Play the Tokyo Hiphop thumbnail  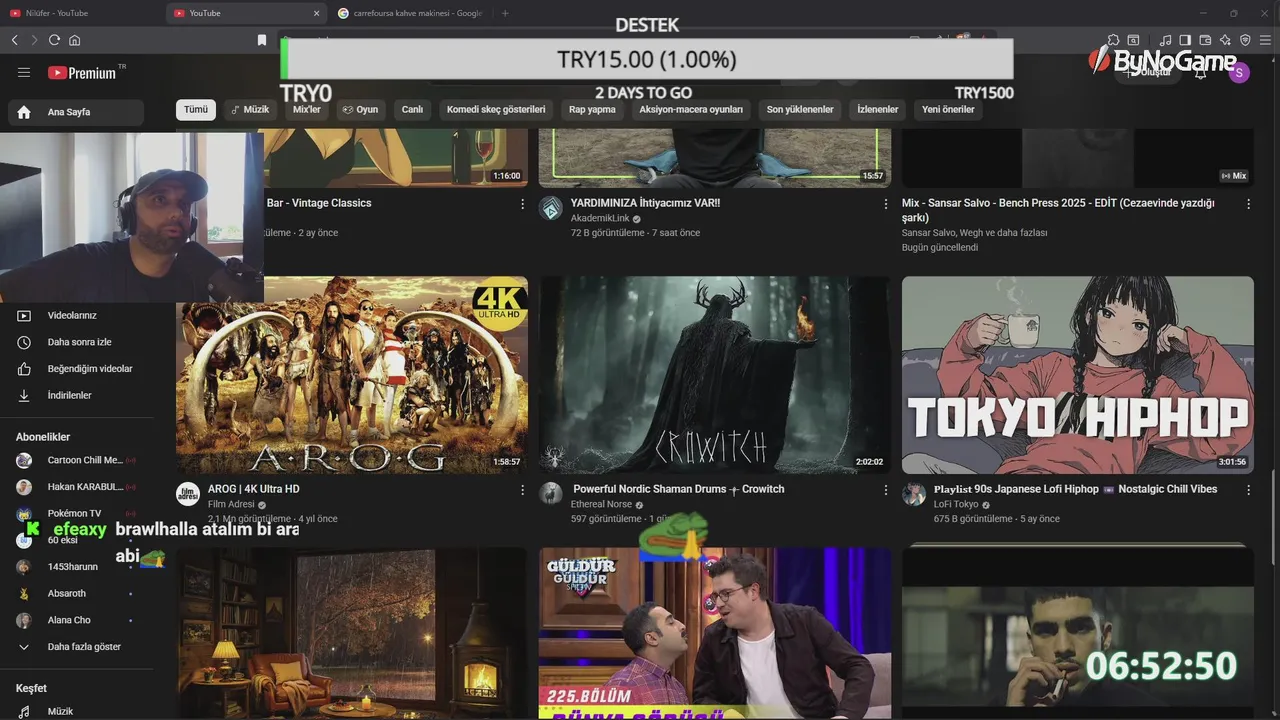coord(1078,375)
